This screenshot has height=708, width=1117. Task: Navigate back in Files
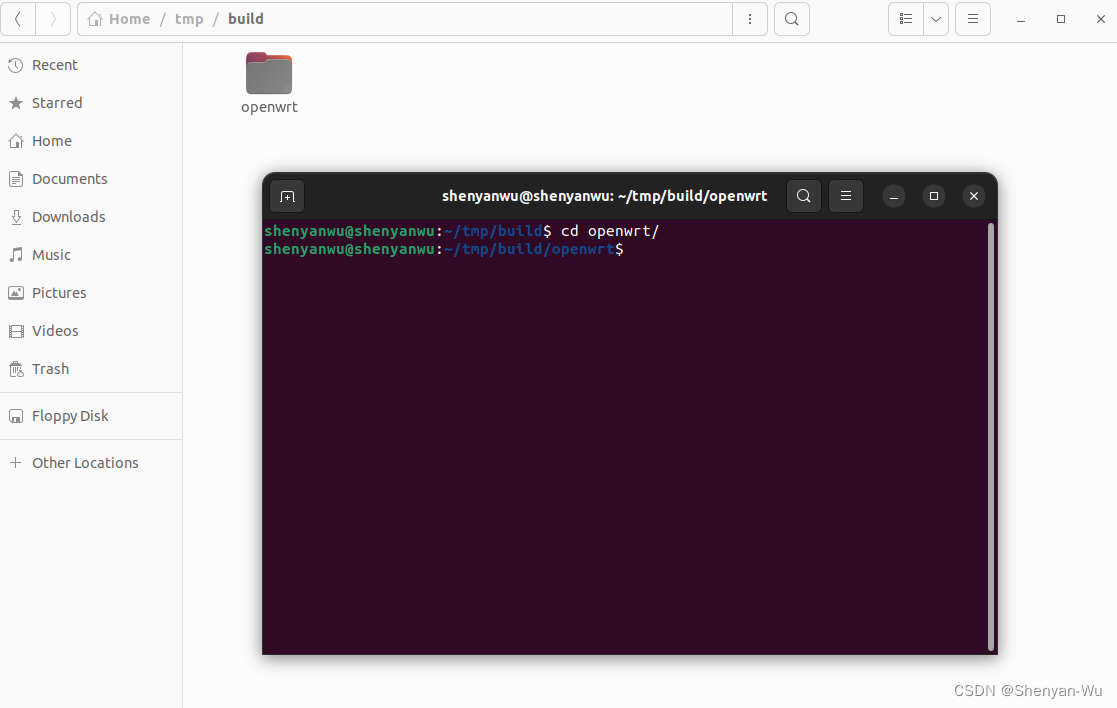pyautogui.click(x=18, y=18)
